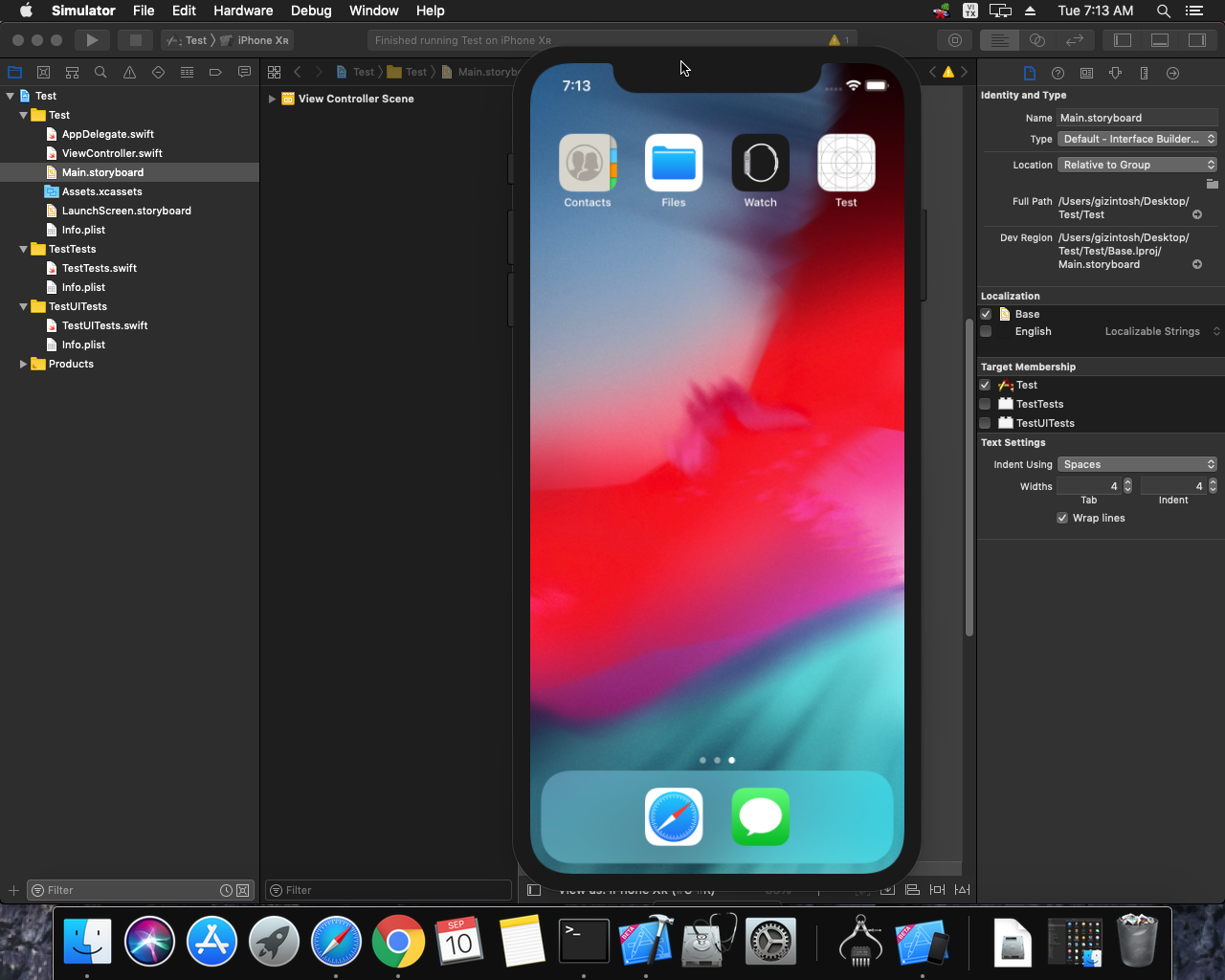Open Chrome from the macOS Dock

coord(398,942)
